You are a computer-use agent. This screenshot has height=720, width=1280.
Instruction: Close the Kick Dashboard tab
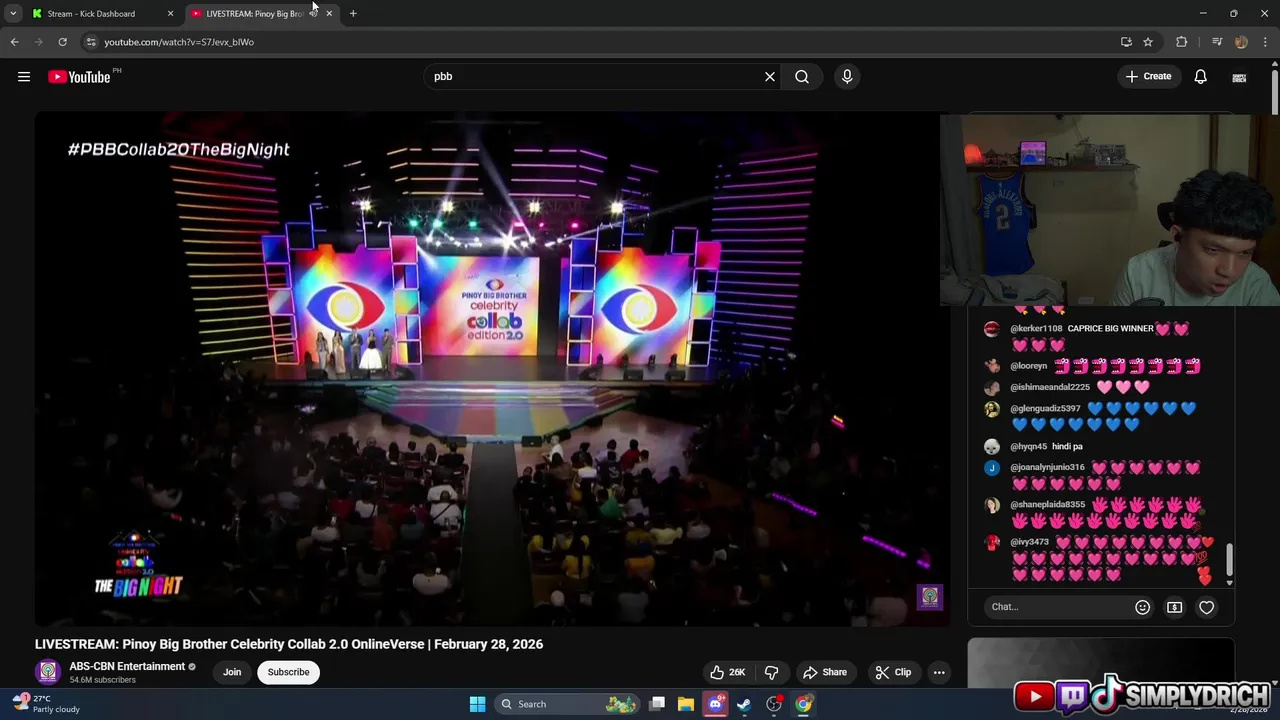coord(170,14)
